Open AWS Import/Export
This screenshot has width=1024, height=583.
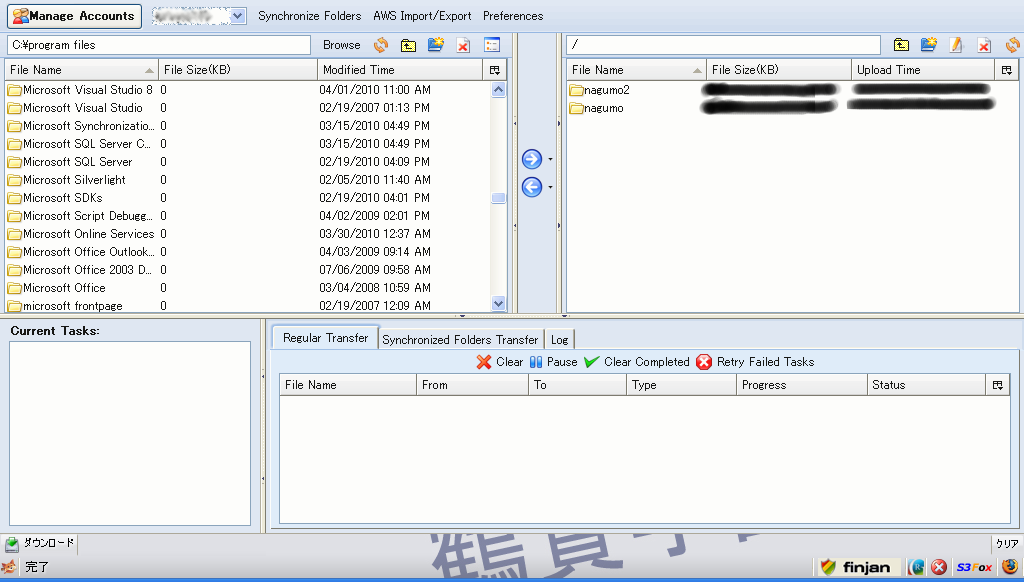click(423, 16)
